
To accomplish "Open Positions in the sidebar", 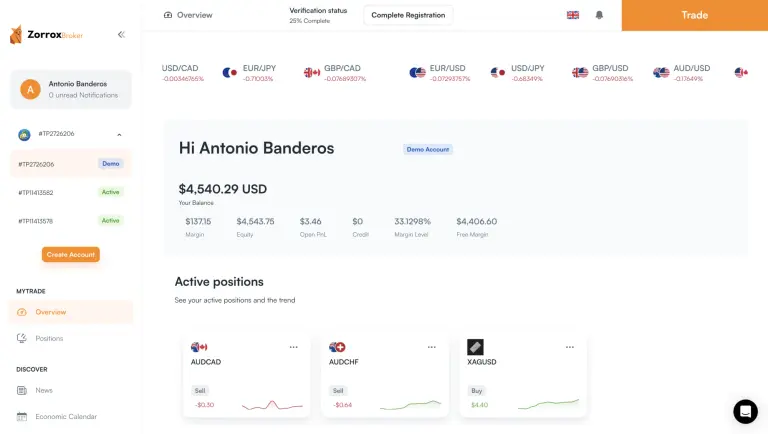I will pyautogui.click(x=49, y=338).
